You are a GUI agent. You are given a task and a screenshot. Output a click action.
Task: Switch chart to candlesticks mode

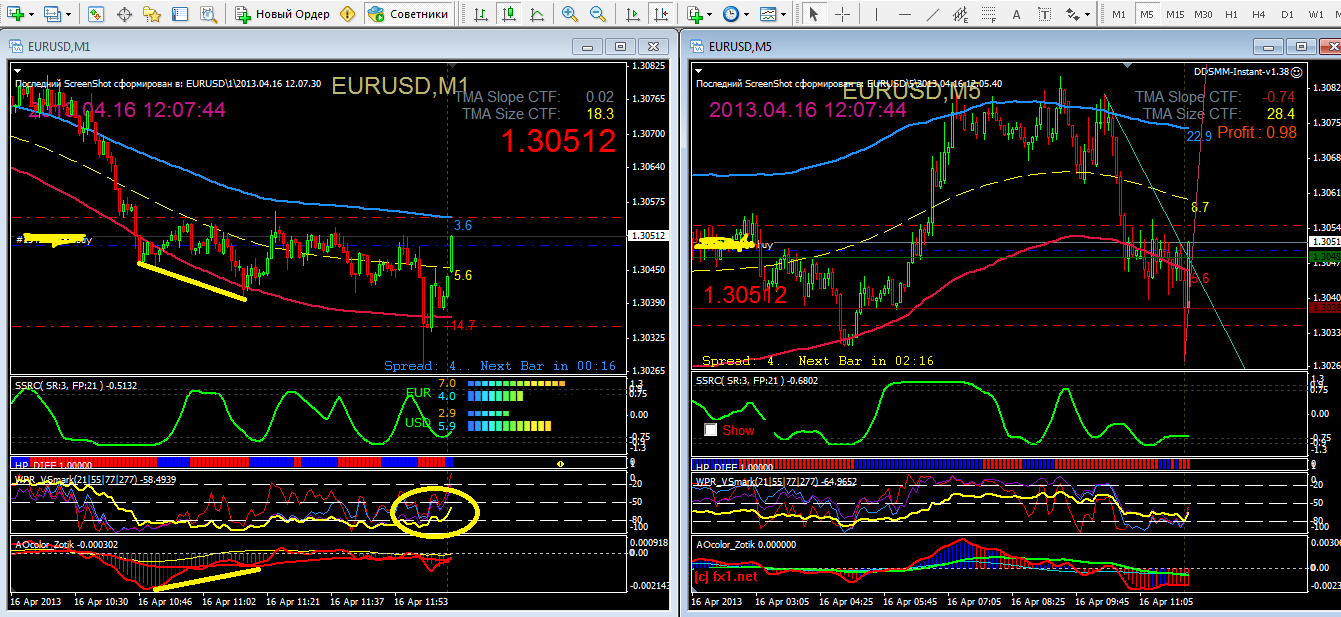click(509, 14)
